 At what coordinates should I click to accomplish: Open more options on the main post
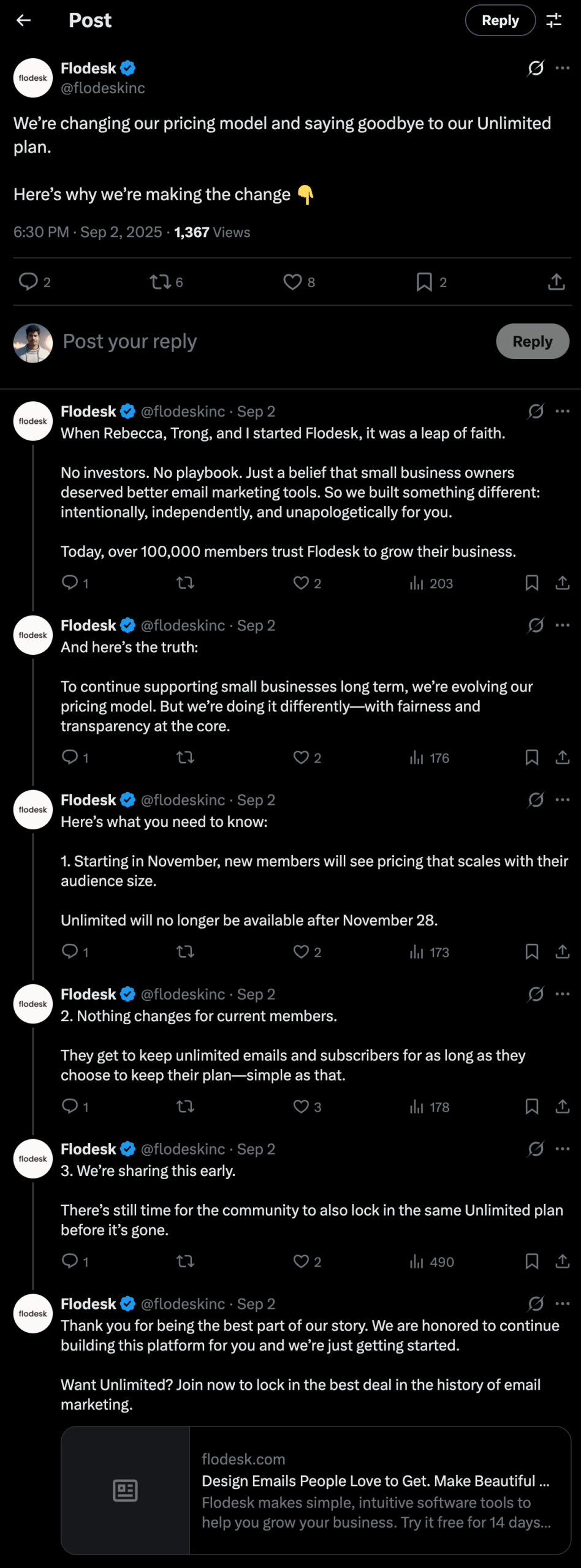pos(563,68)
